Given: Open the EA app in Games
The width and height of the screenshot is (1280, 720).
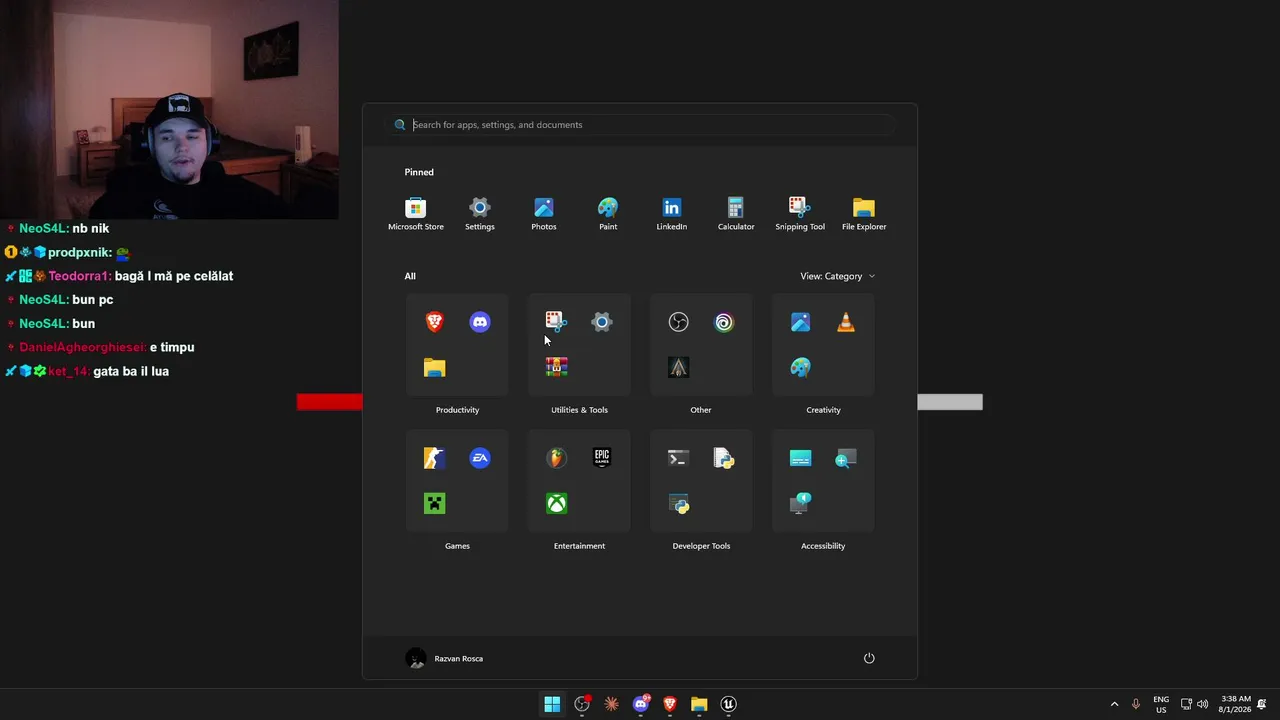Looking at the screenshot, I should pyautogui.click(x=480, y=458).
